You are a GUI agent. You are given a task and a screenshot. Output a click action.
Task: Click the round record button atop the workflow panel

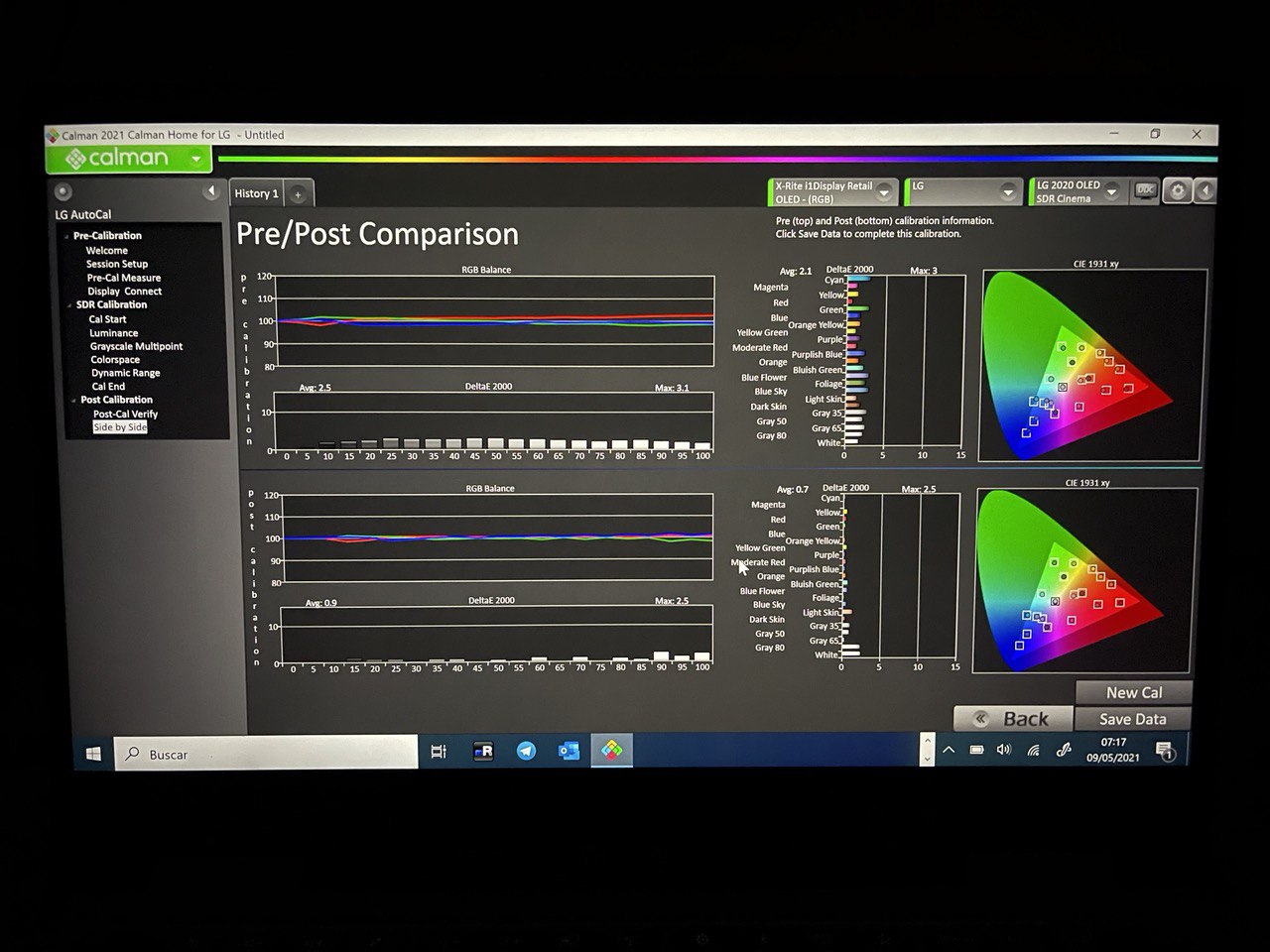pos(63,191)
